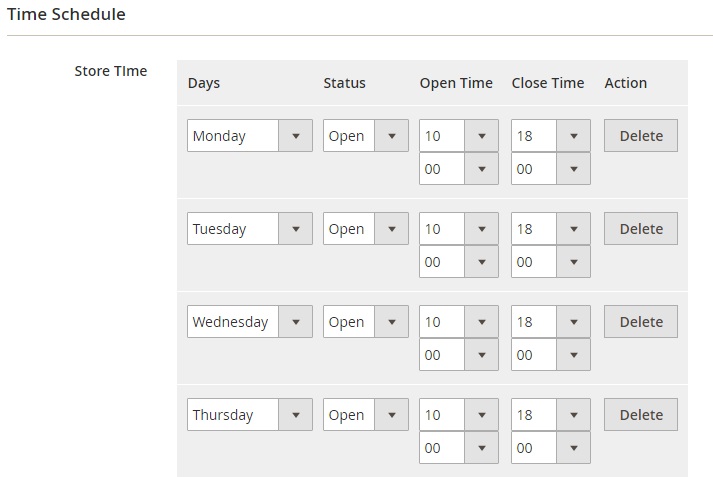Delete the Monday schedule row
The height and width of the screenshot is (477, 713).
pyautogui.click(x=641, y=136)
